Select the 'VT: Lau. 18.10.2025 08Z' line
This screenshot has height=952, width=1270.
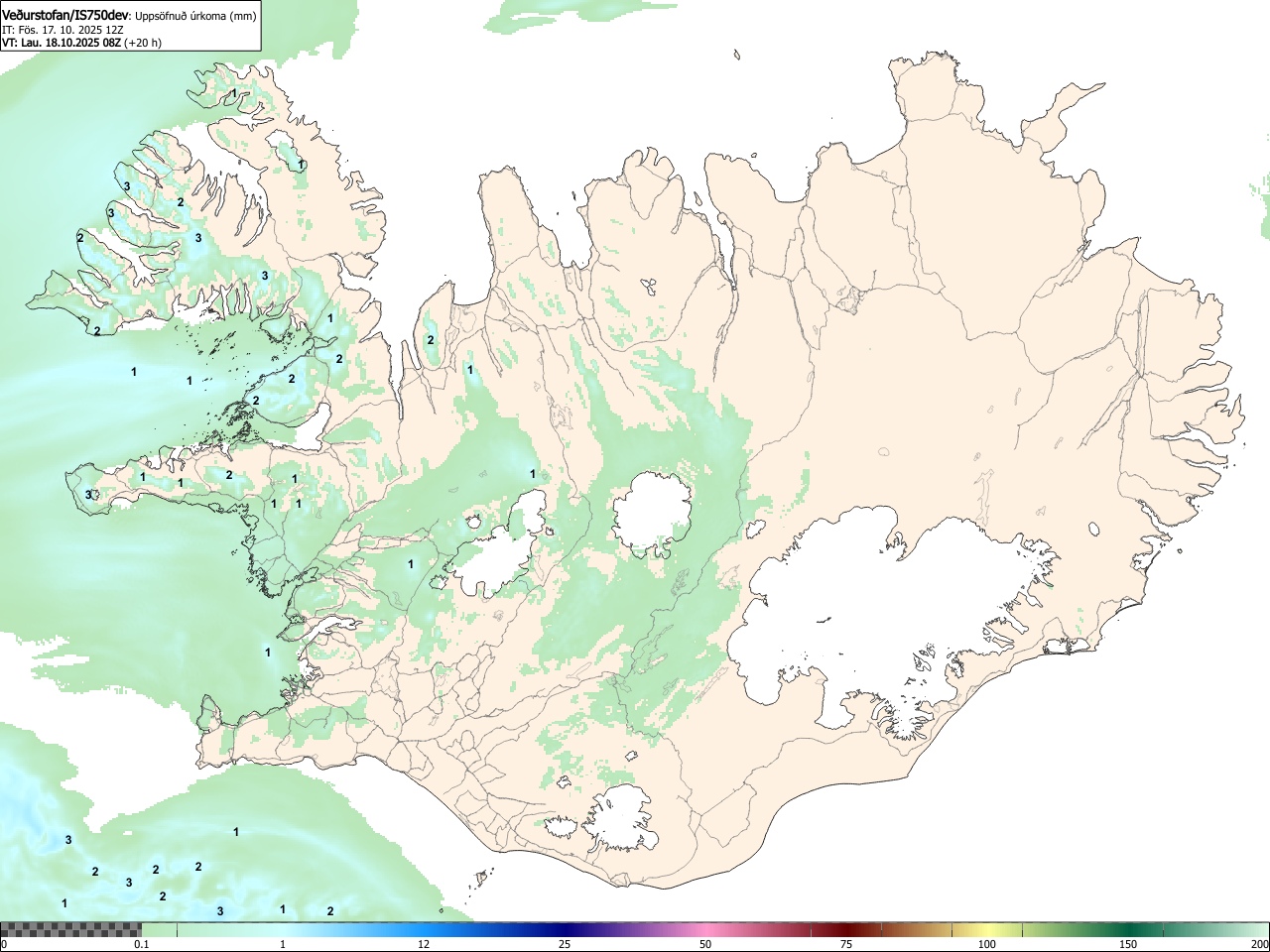coord(61,43)
